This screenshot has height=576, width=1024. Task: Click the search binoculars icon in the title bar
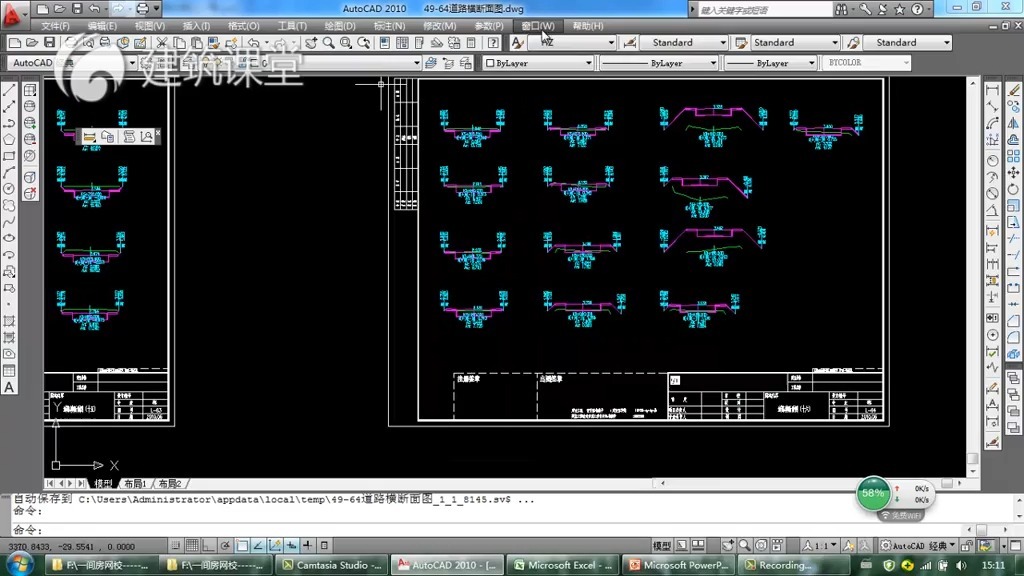pyautogui.click(x=841, y=9)
